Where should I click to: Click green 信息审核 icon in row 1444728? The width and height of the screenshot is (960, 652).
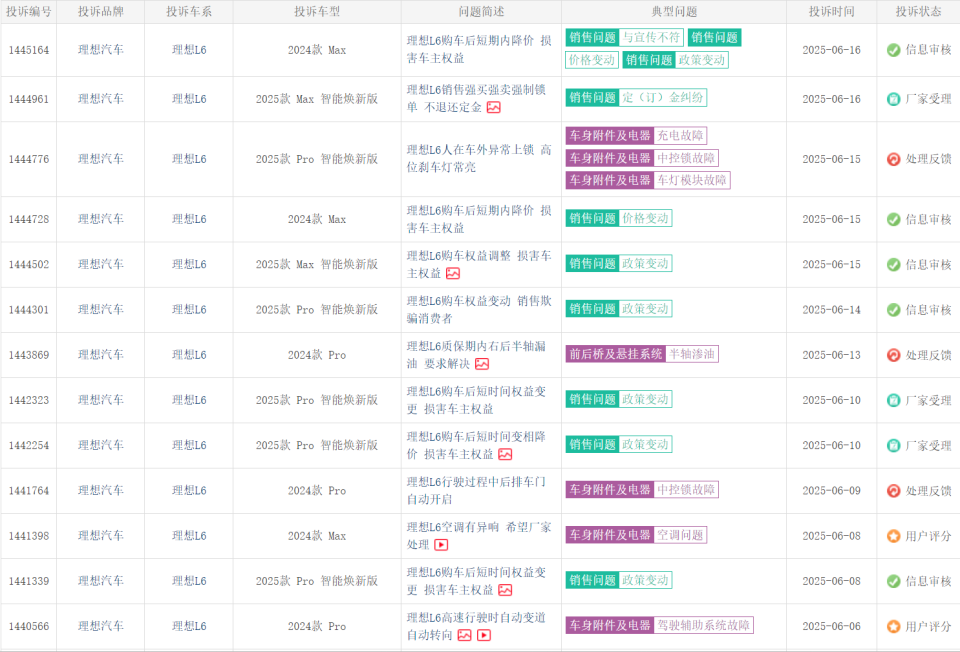(x=893, y=219)
